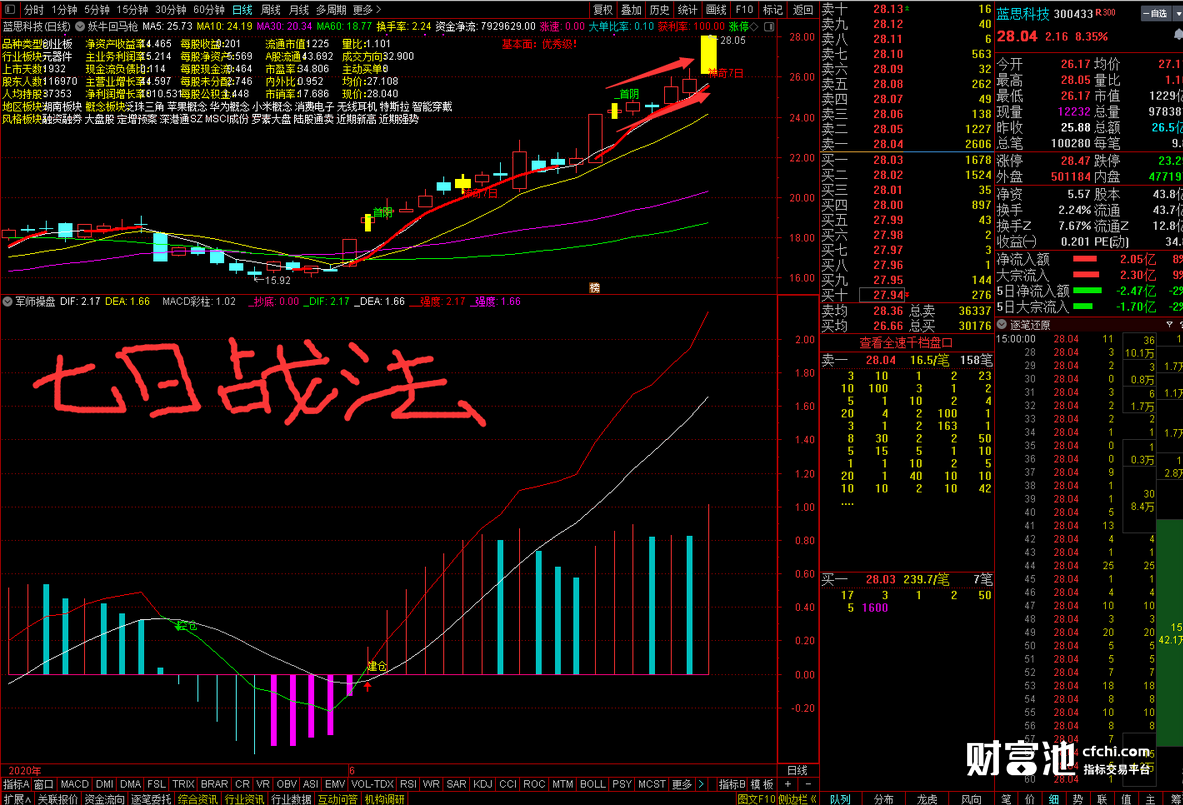Screen dimensions: 1183x805
Task: Click the 叠加 overlay button
Action: [631, 10]
